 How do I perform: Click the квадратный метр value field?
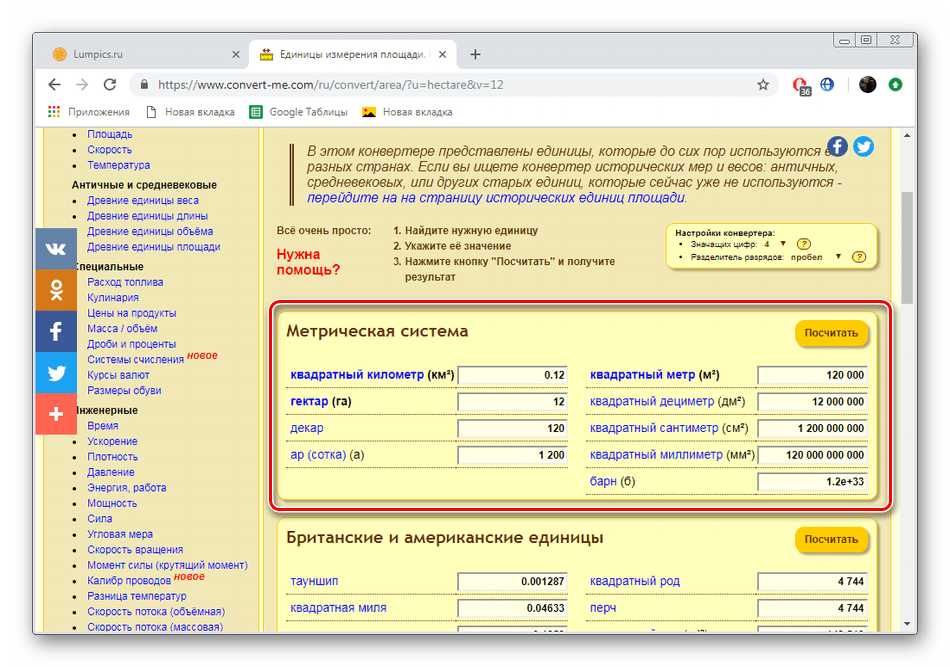point(812,376)
